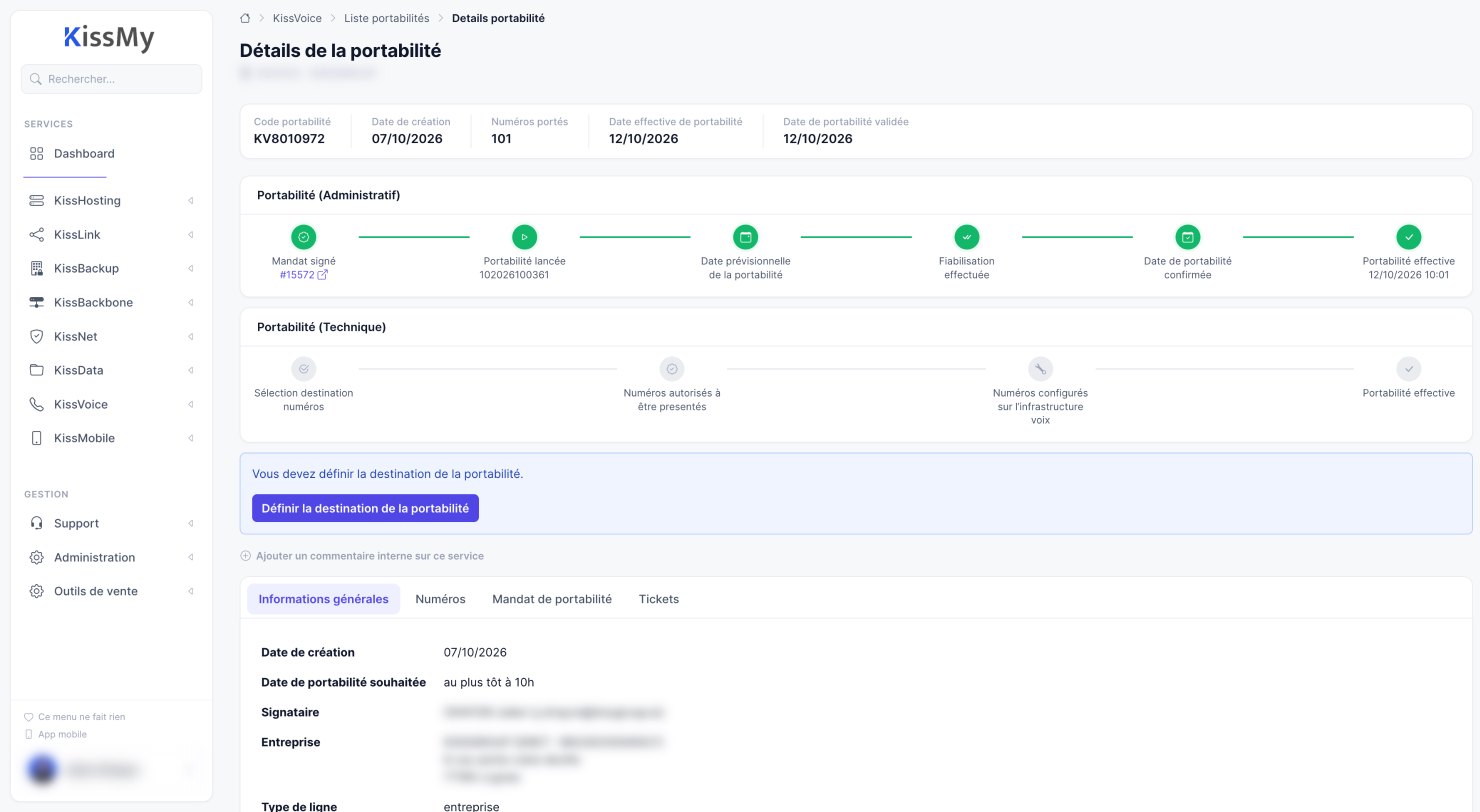Click technical Portabilité effective step icon
Screen dimensions: 1480x812
1408,369
